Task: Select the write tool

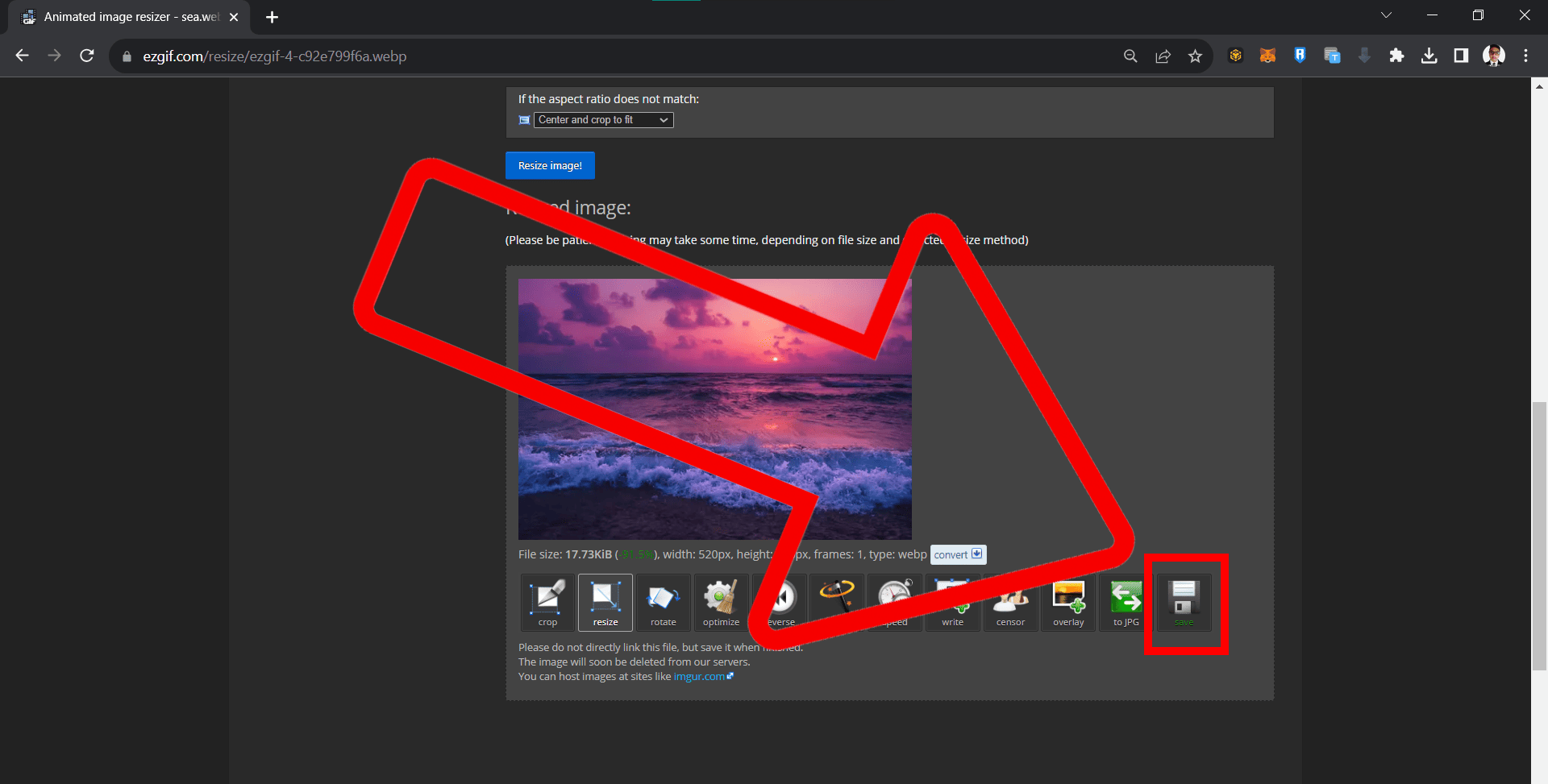Action: point(952,603)
